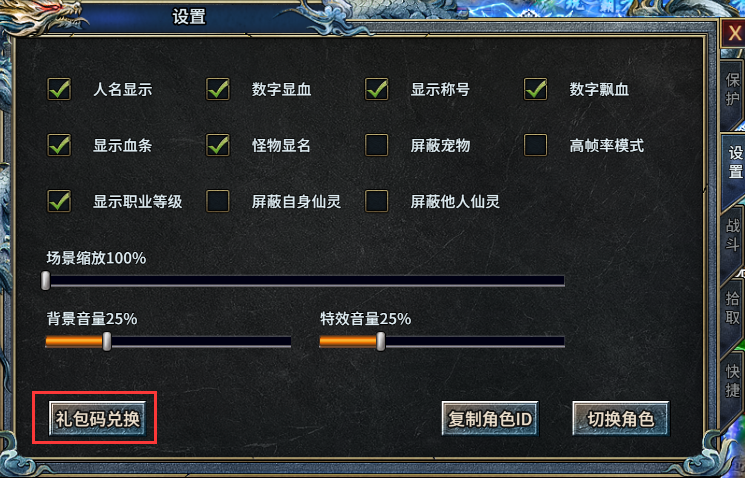
Task: Uncheck 显示职业等级 option
Action: 59,201
